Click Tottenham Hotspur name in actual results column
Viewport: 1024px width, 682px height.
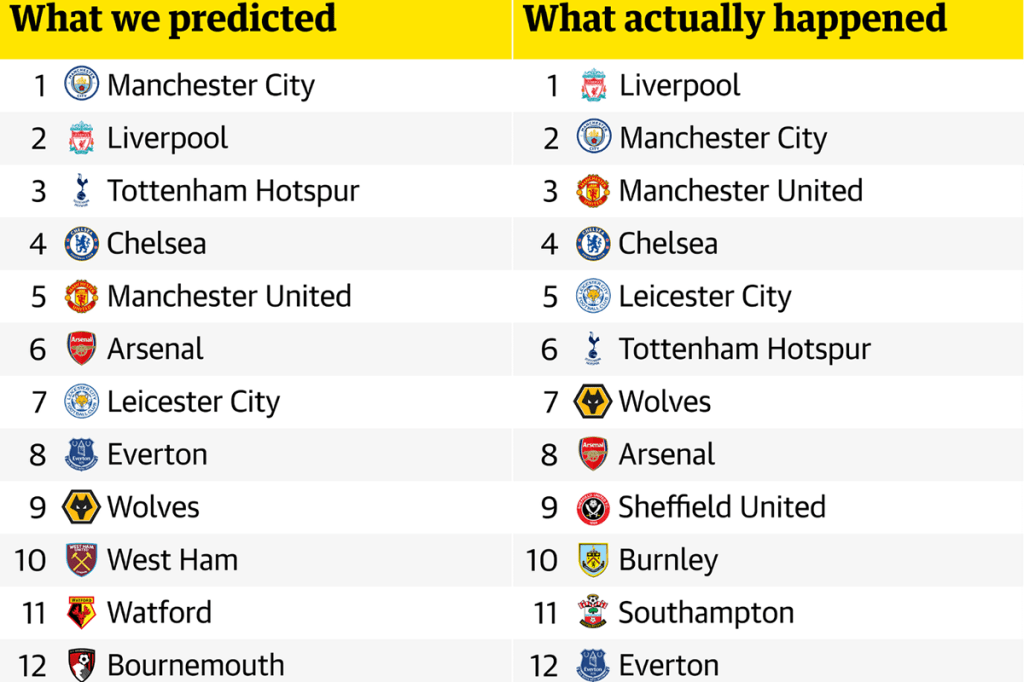pyautogui.click(x=744, y=349)
